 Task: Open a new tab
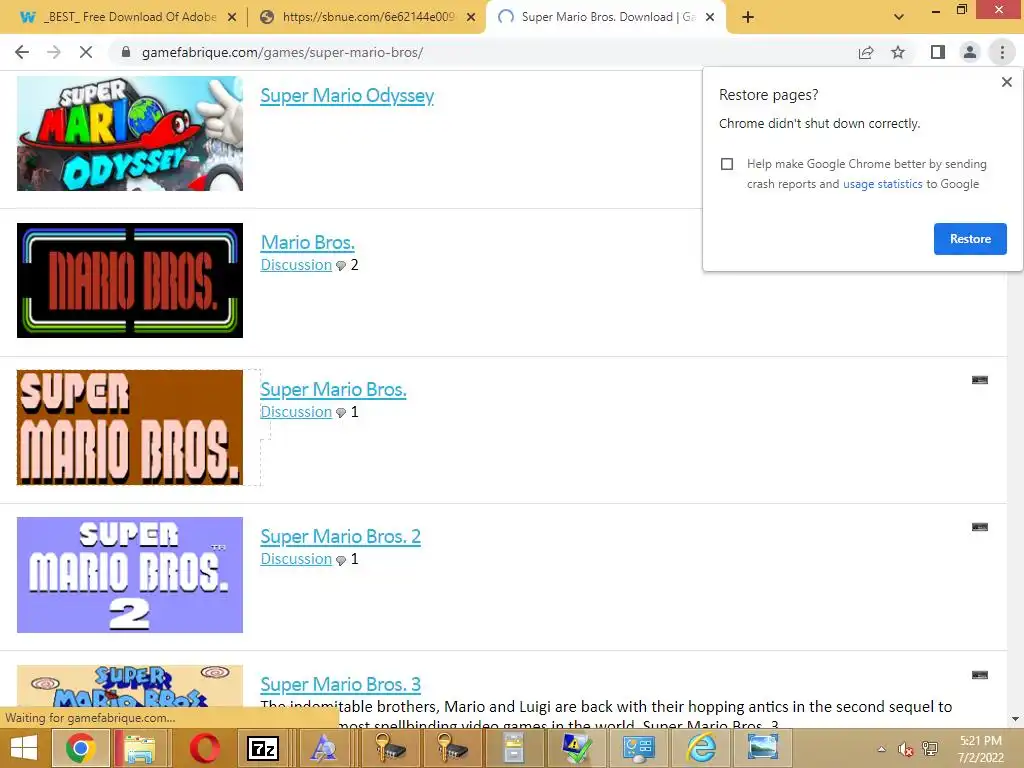click(x=748, y=17)
